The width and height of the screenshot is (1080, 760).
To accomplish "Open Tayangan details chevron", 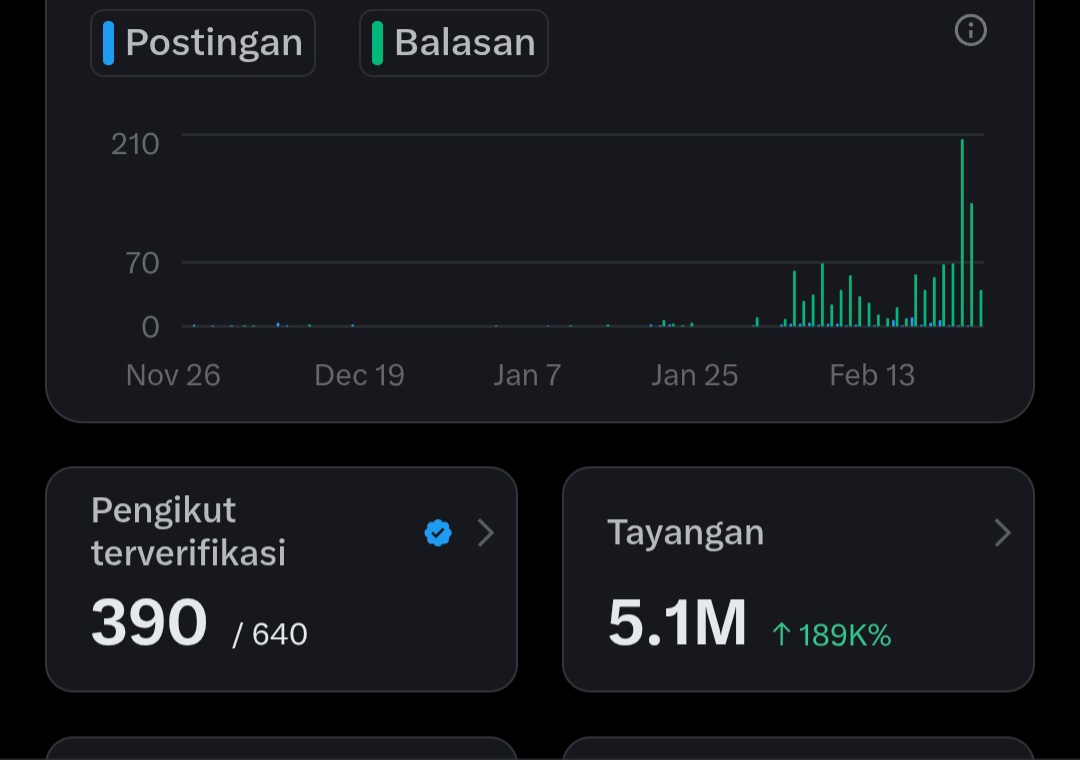I will click(x=1003, y=533).
